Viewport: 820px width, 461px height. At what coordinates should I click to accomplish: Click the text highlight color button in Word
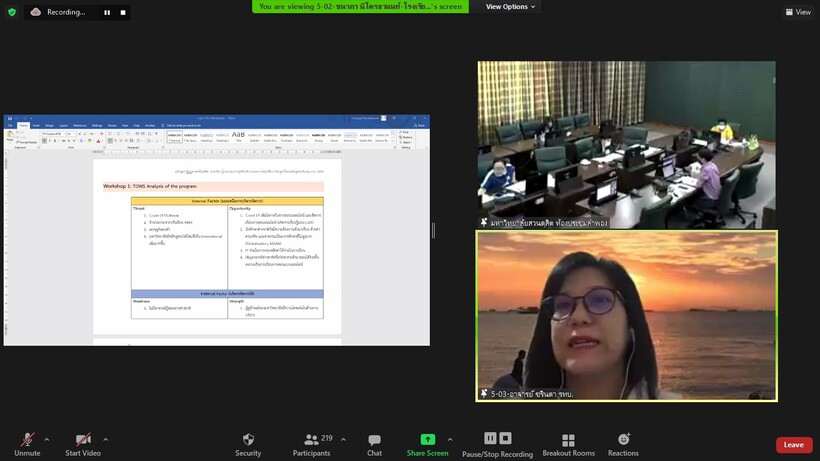click(90, 141)
